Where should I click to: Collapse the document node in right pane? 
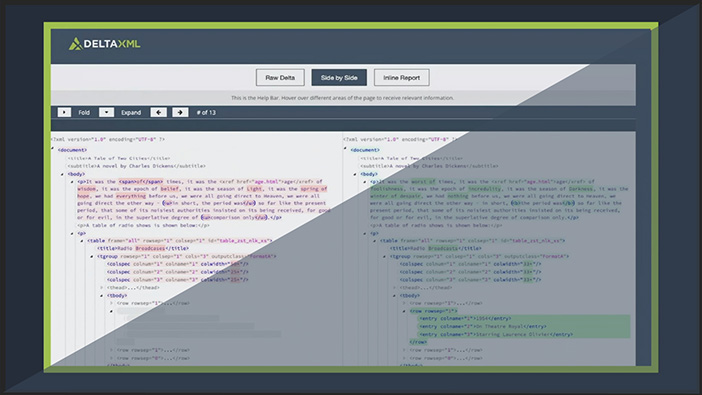tap(345, 149)
